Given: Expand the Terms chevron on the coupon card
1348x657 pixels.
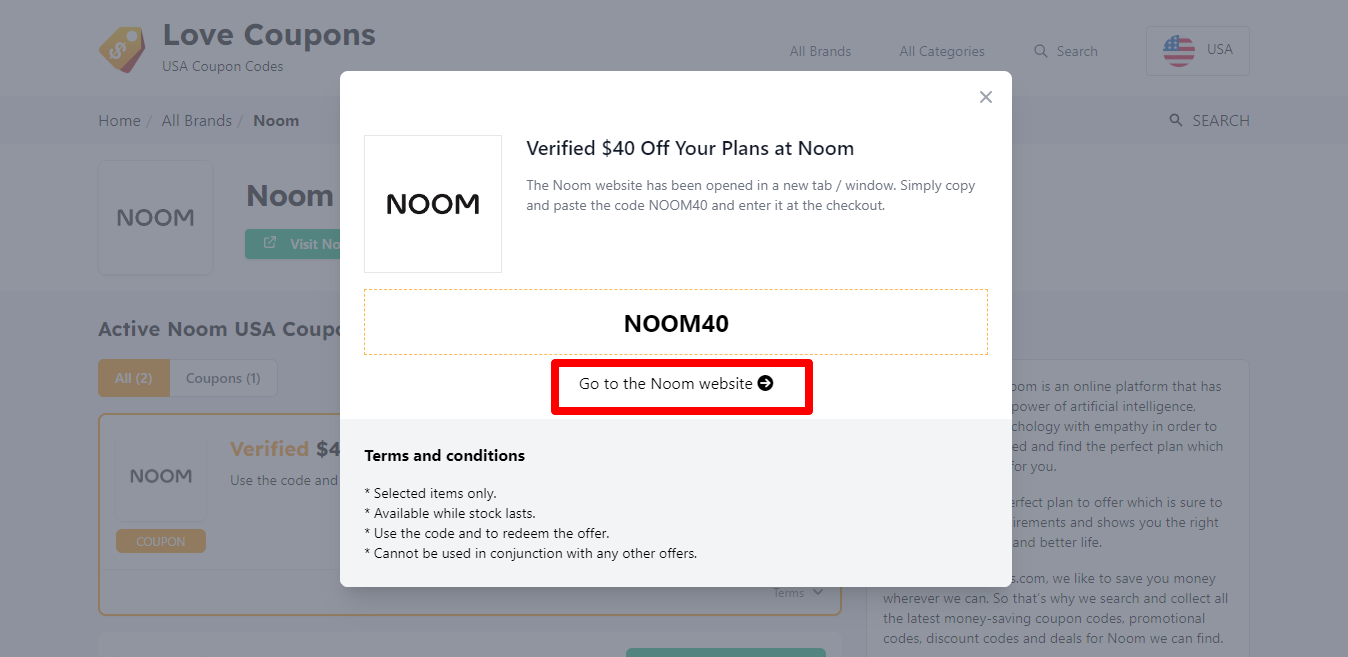Looking at the screenshot, I should point(819,592).
